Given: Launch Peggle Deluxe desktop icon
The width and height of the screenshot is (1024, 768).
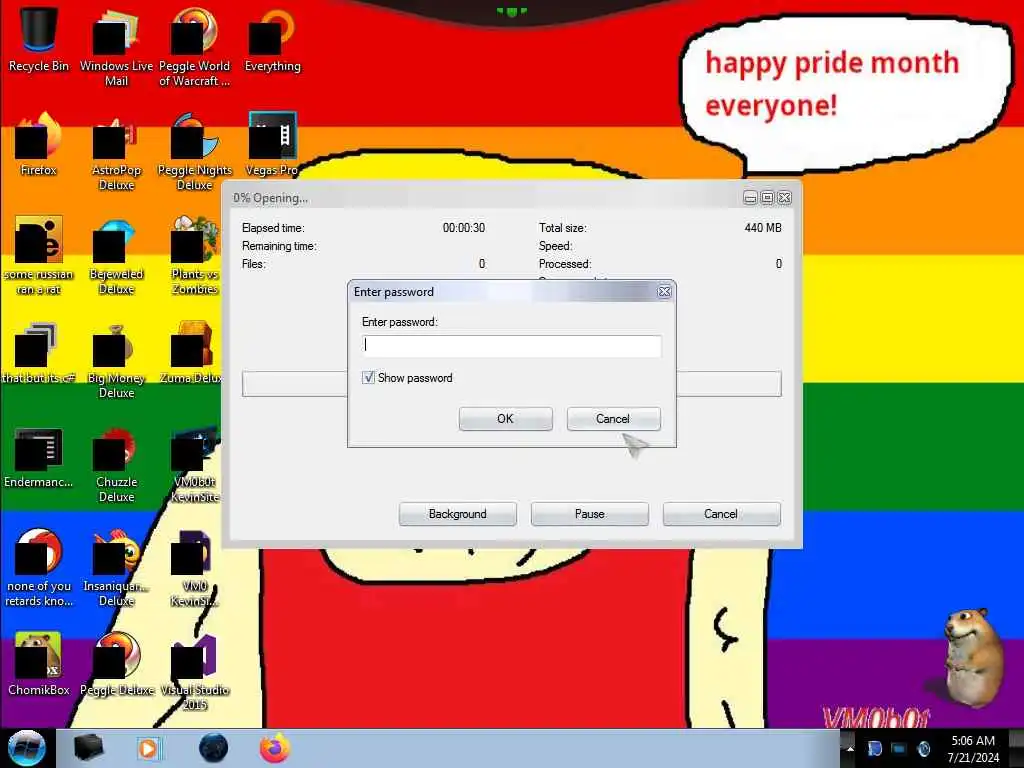Looking at the screenshot, I should tap(116, 664).
